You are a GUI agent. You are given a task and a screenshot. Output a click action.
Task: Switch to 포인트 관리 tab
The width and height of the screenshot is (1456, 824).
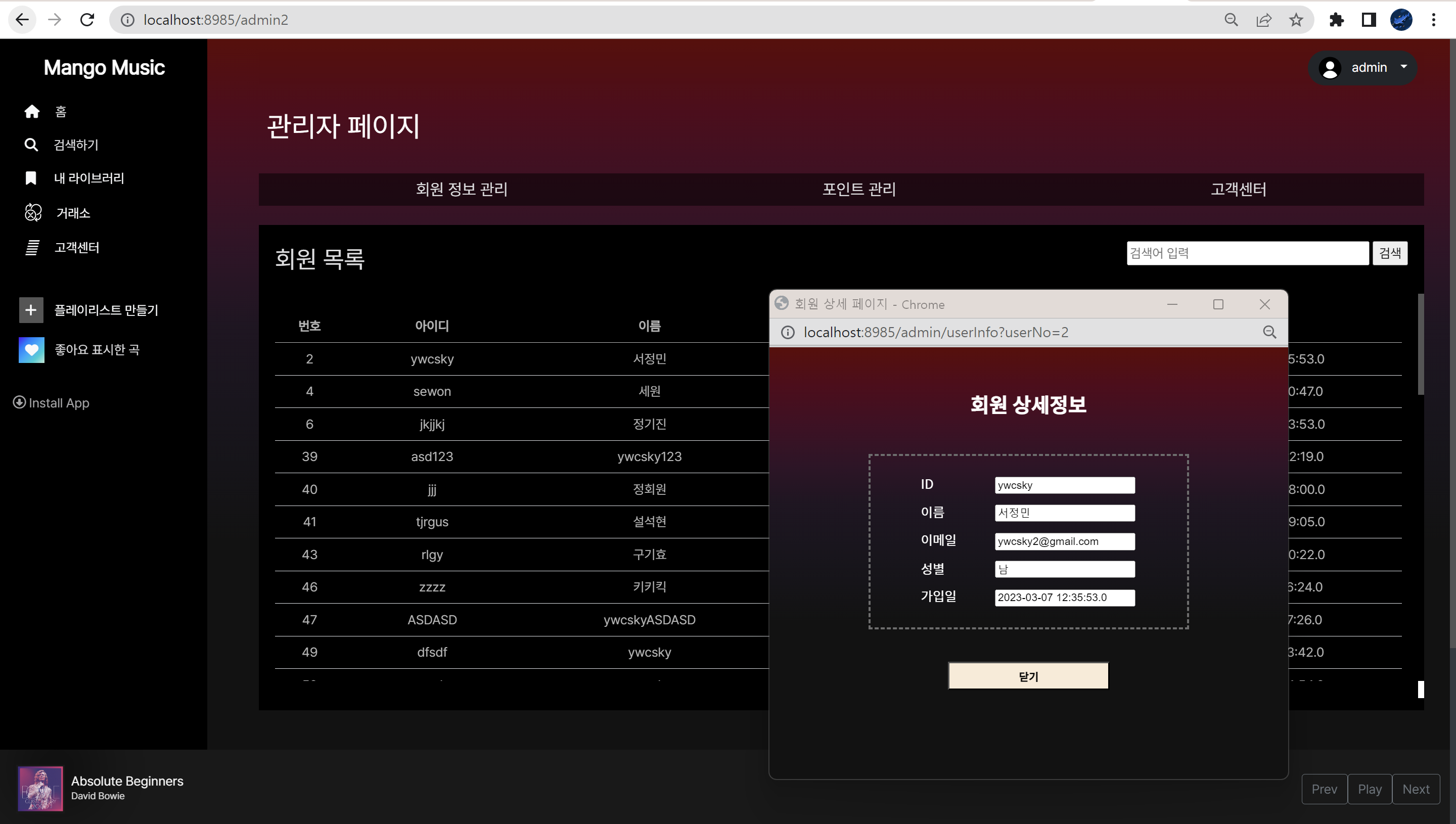click(858, 190)
